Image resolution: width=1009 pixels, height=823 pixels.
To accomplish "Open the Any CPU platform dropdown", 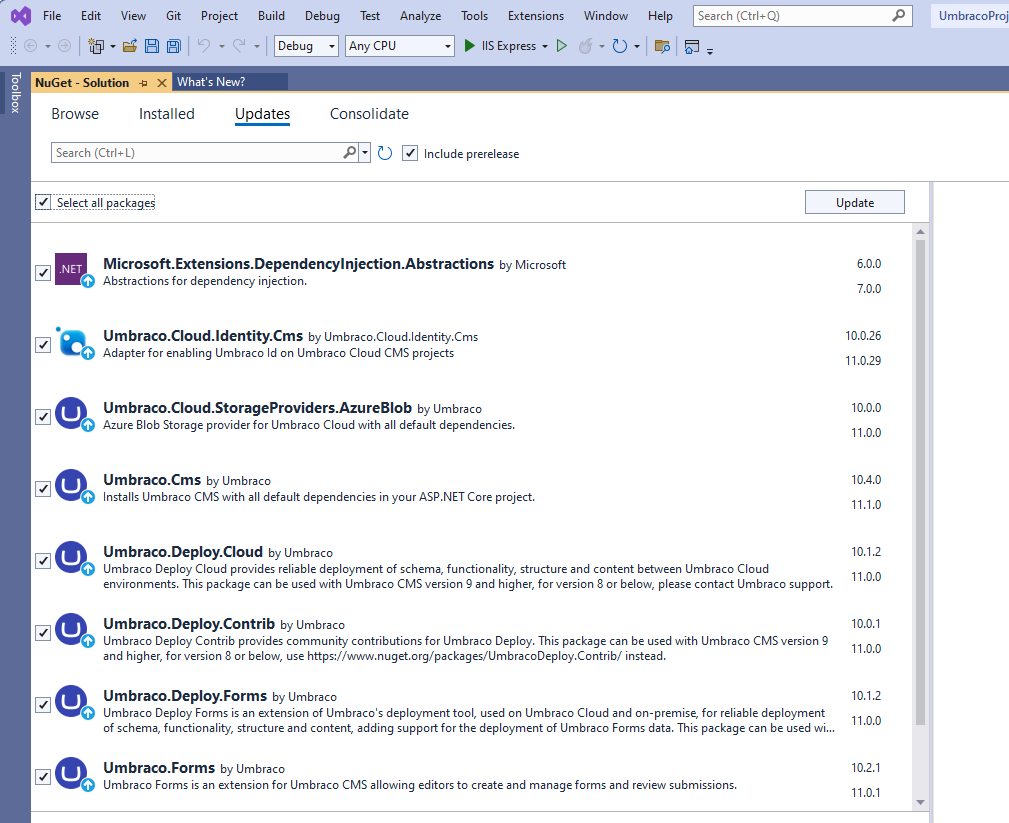I will click(x=400, y=46).
